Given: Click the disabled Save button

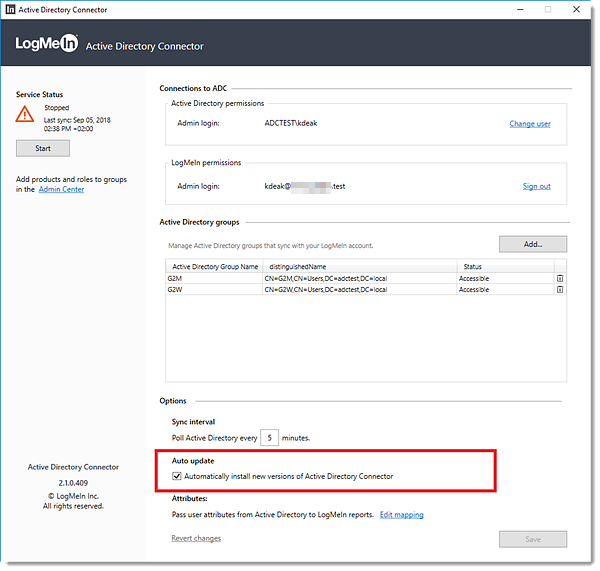Looking at the screenshot, I should click(533, 539).
